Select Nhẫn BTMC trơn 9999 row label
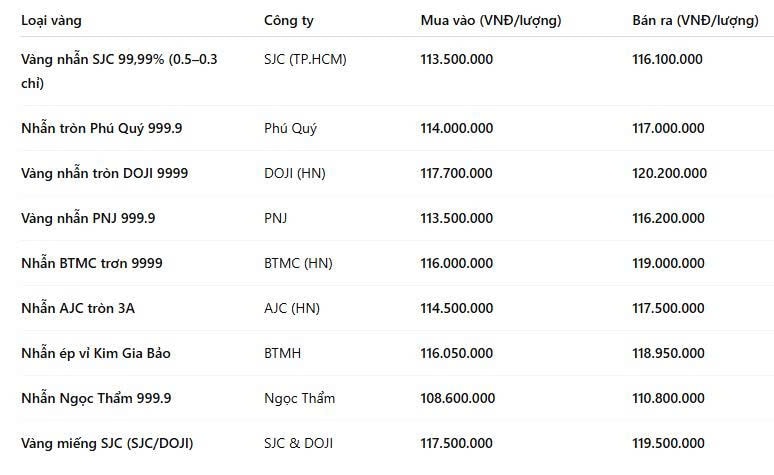Viewport: 774px width, 475px height. [92, 263]
